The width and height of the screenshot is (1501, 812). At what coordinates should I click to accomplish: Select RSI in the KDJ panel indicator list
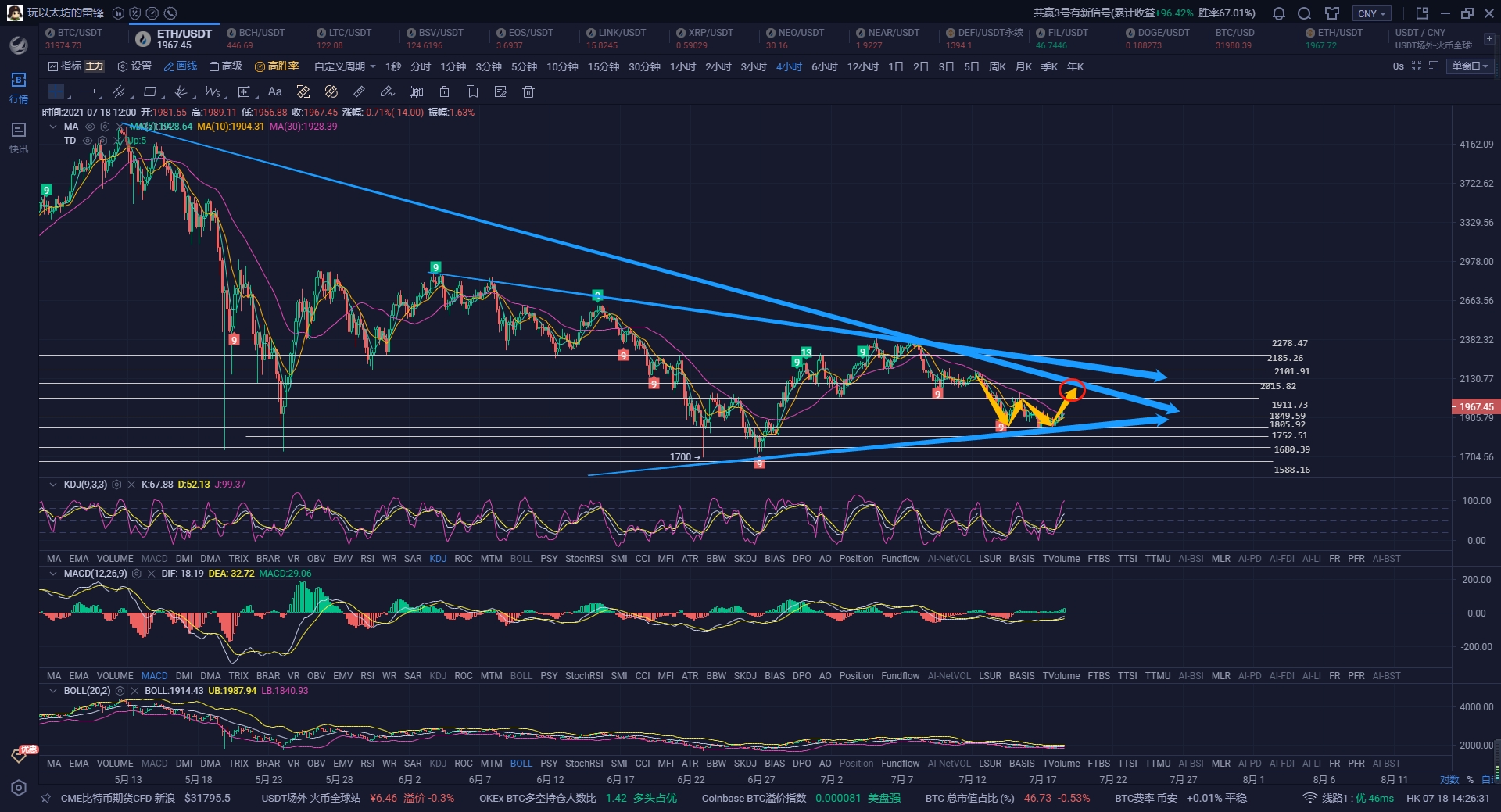pos(367,559)
